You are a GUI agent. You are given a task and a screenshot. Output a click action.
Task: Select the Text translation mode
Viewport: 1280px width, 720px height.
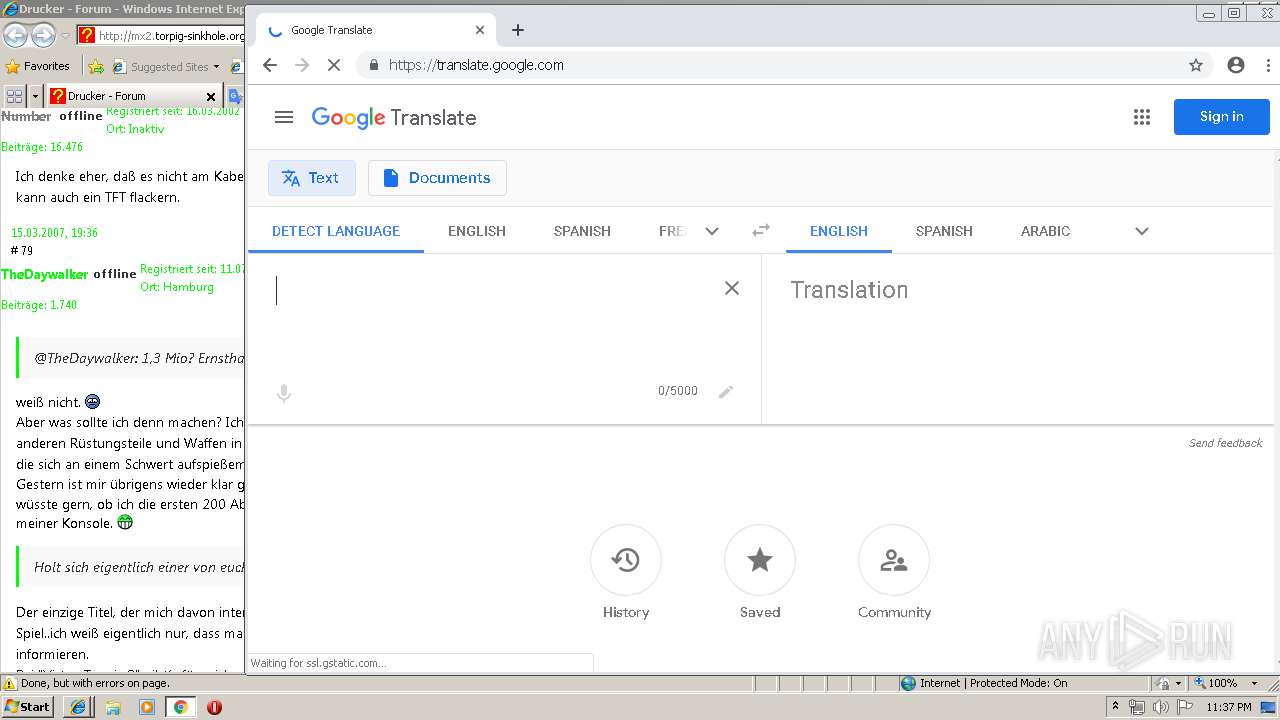[x=311, y=178]
